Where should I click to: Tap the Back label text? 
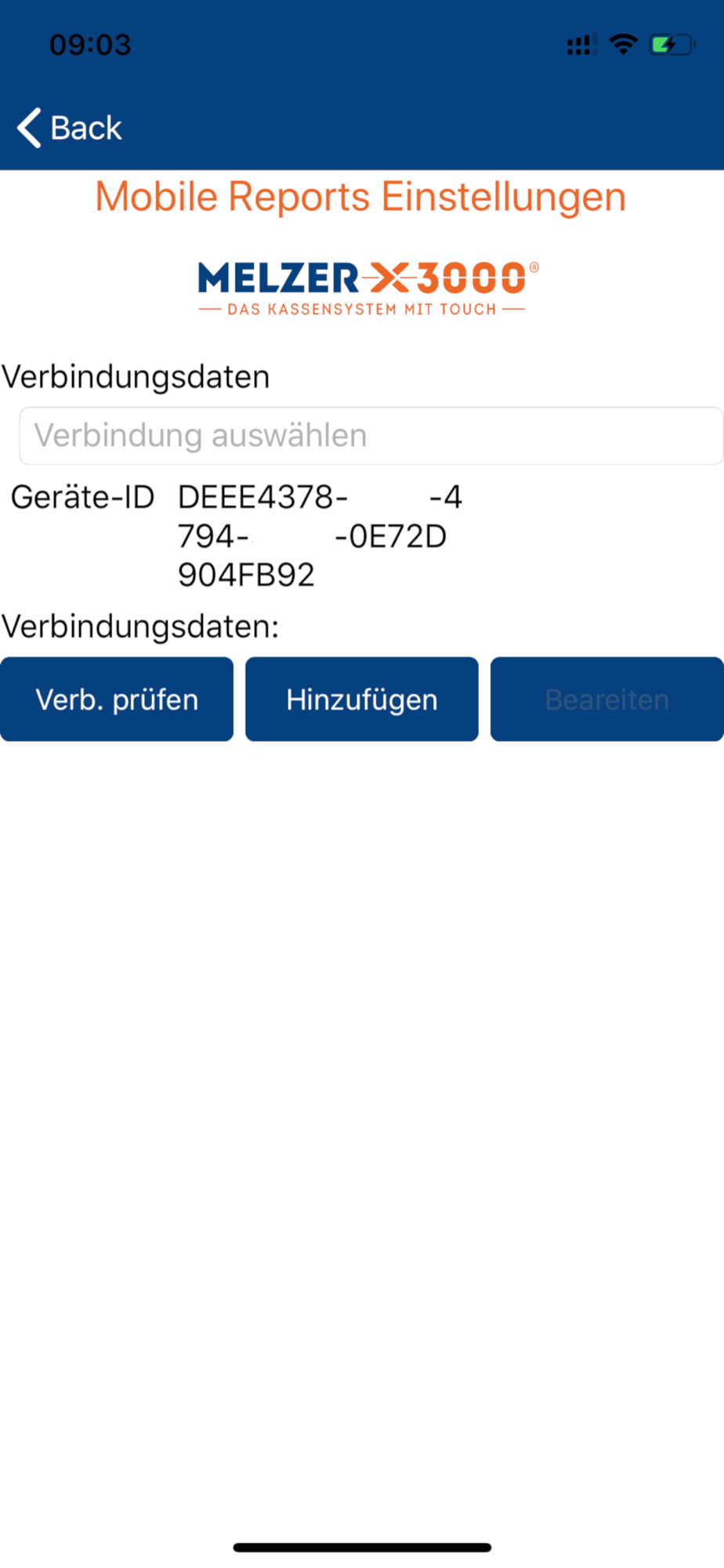86,128
